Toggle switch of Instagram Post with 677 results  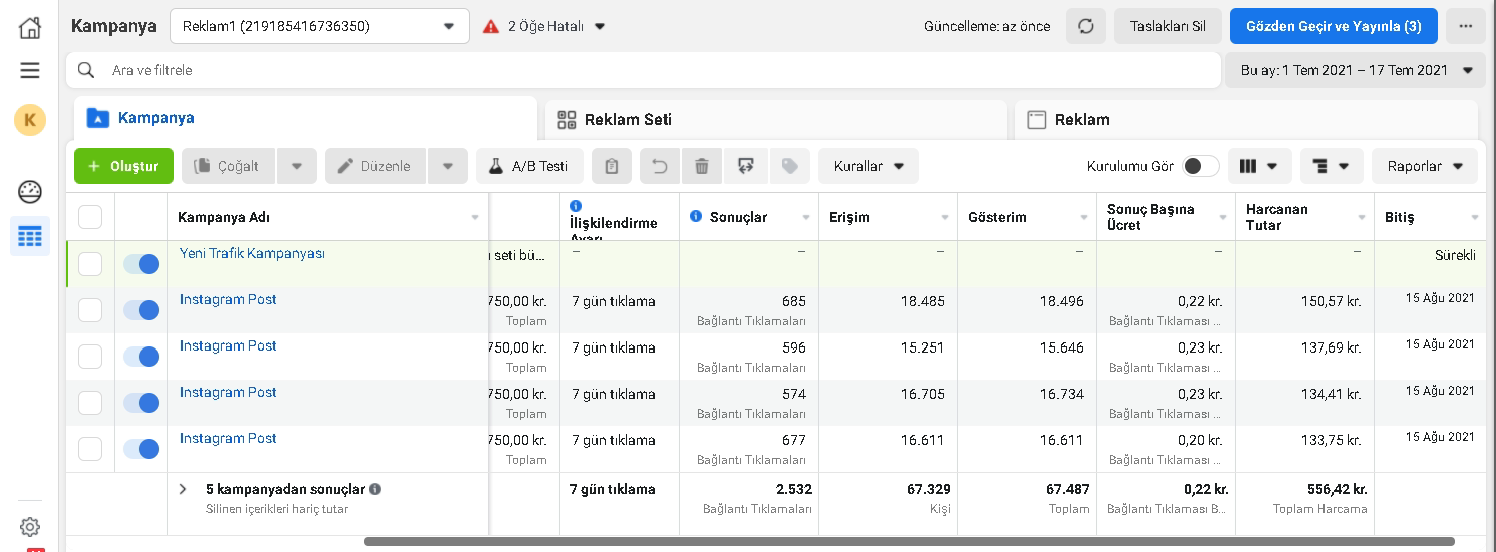point(141,449)
